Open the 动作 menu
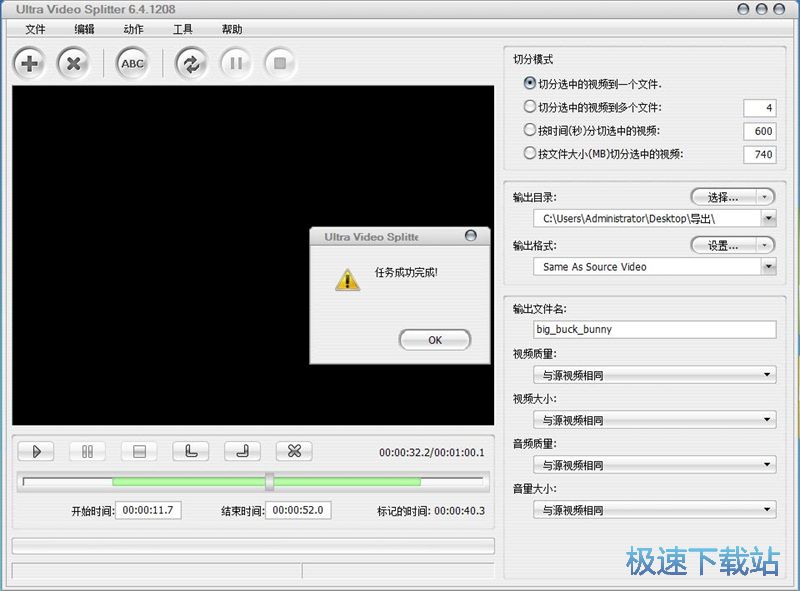This screenshot has width=800, height=591. tap(133, 29)
